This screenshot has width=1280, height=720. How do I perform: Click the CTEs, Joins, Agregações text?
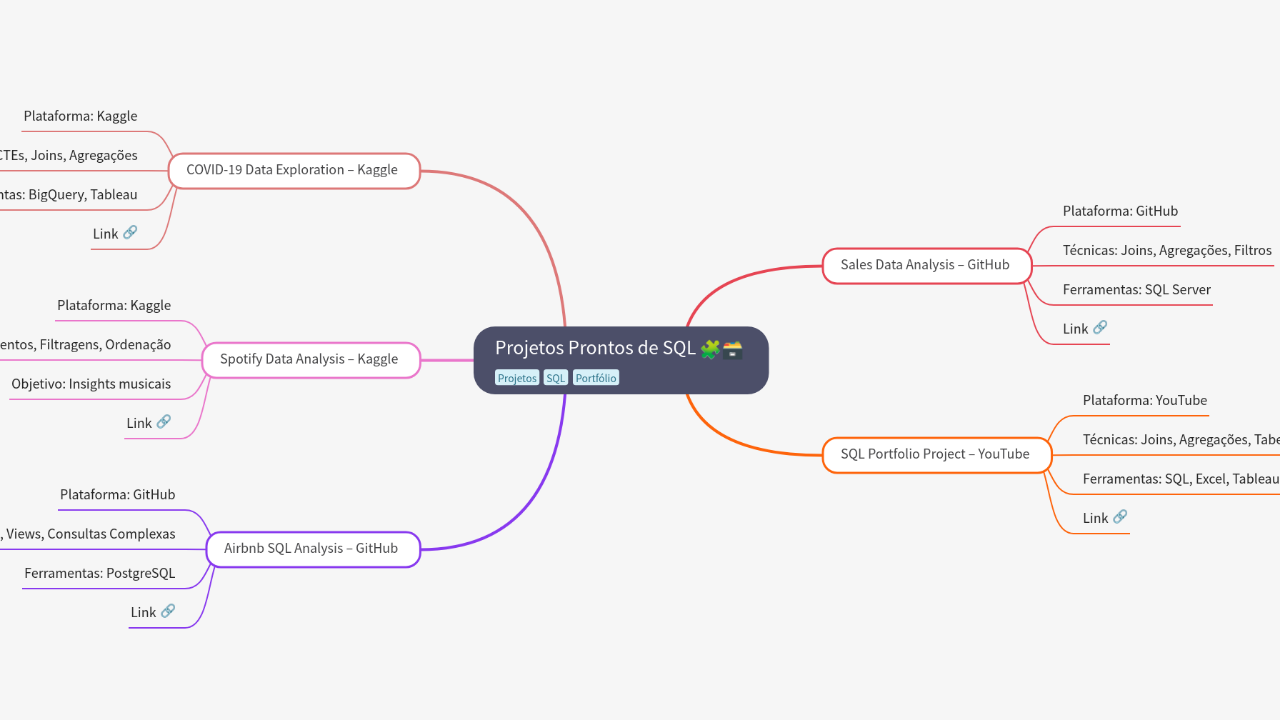(x=69, y=155)
